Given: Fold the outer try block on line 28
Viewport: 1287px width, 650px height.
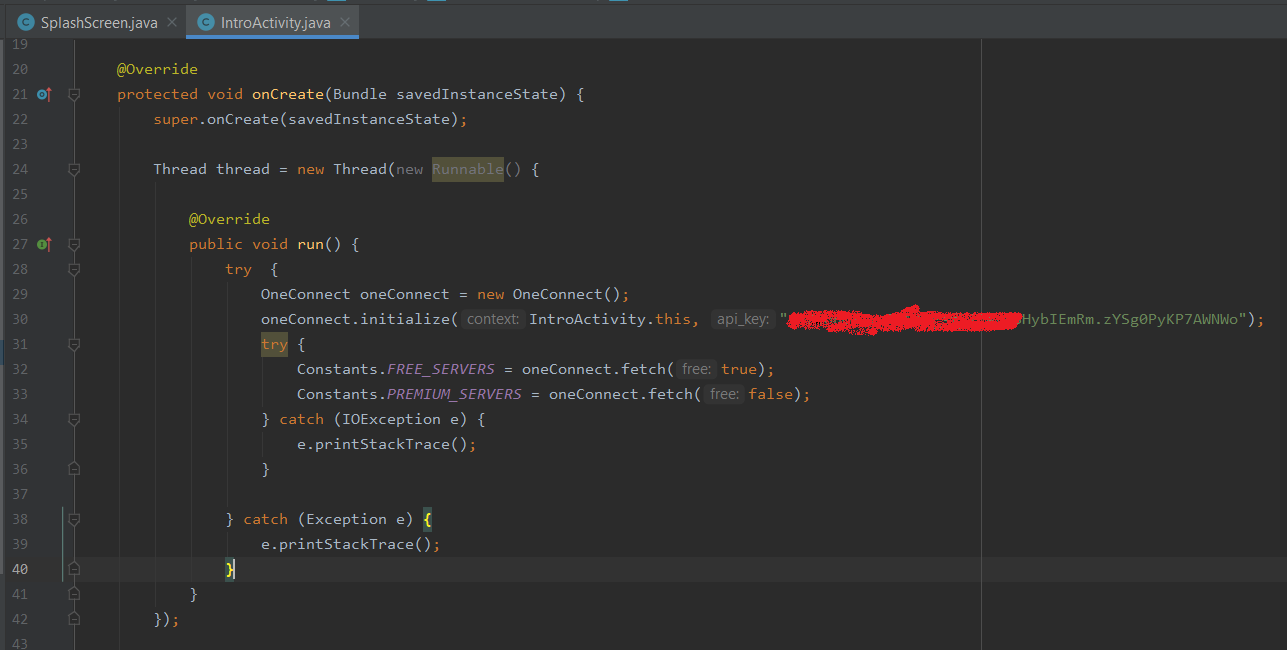Looking at the screenshot, I should point(74,269).
